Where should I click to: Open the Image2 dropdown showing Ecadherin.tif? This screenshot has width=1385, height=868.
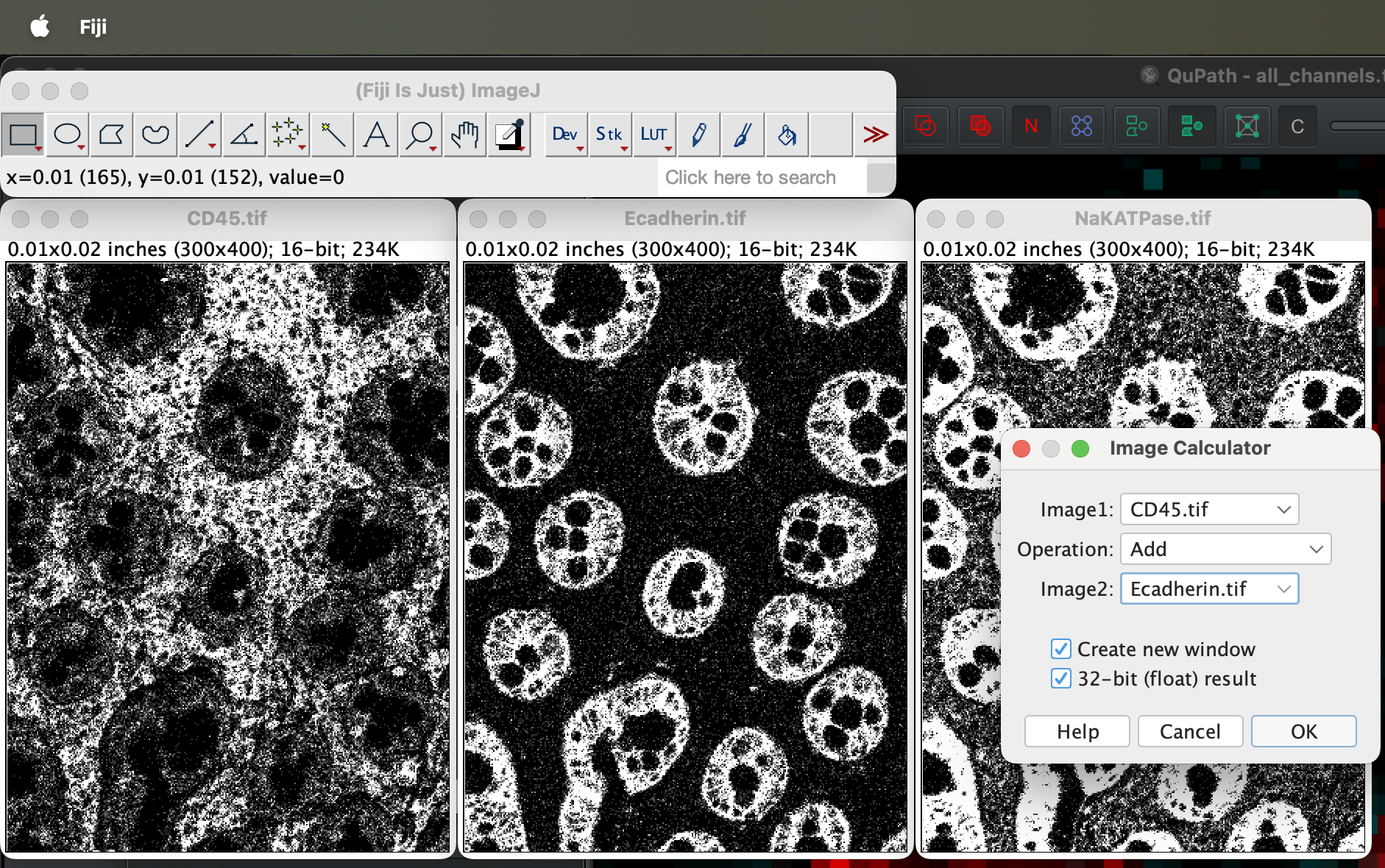[1209, 588]
